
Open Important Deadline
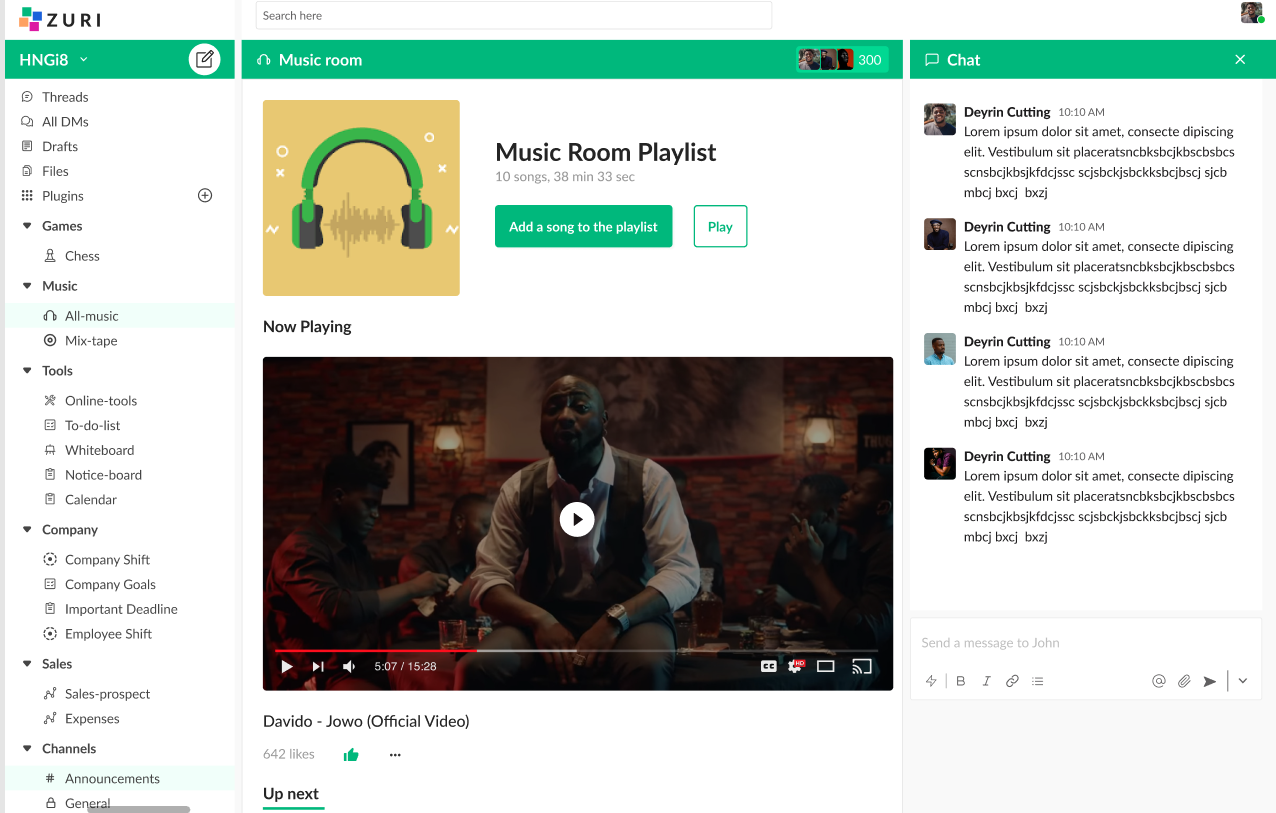coord(121,609)
